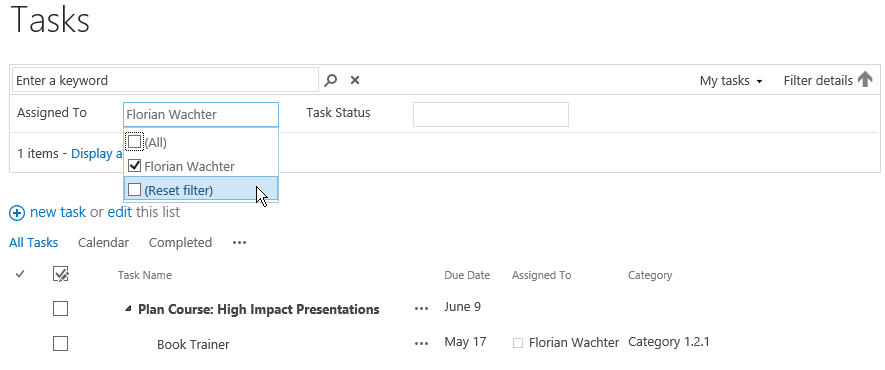The image size is (885, 370).
Task: Open ellipsis menu for Plan Course task
Action: tap(421, 309)
